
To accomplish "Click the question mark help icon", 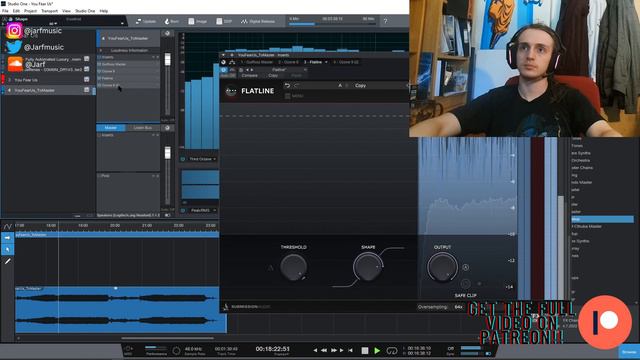I will [x=385, y=21].
